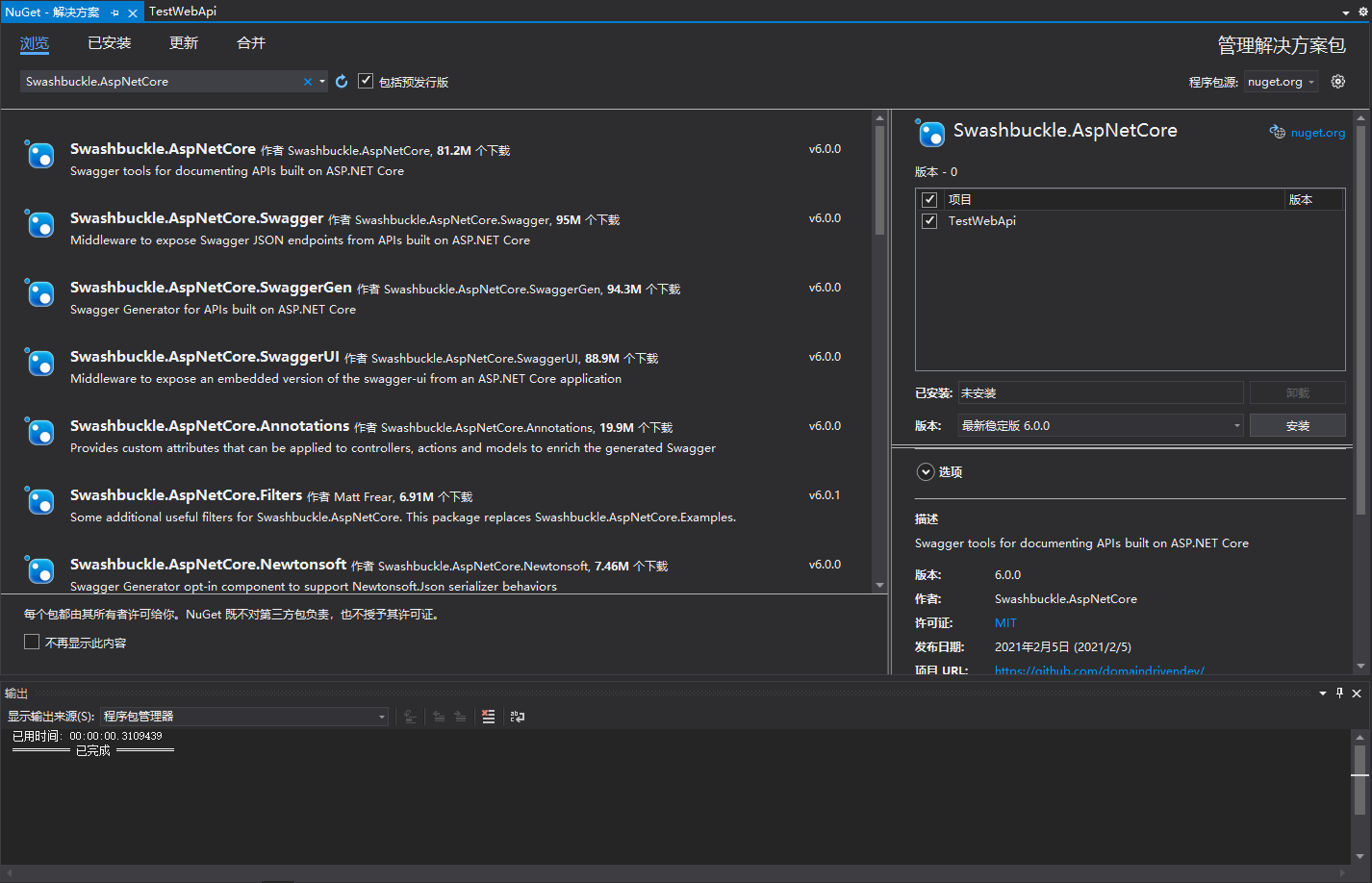The height and width of the screenshot is (883, 1372).
Task: Pin the NuGet solution tab
Action: [115, 13]
